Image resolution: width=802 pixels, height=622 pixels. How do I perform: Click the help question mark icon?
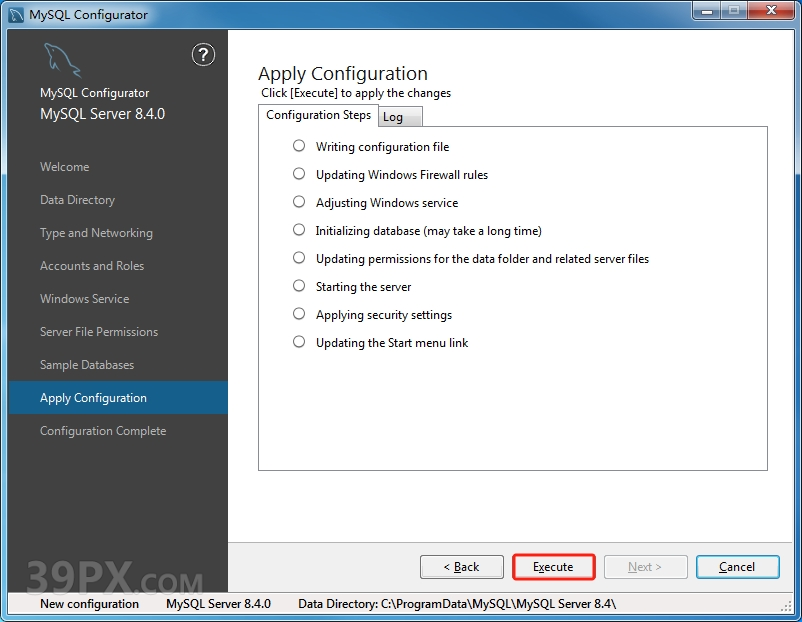pyautogui.click(x=203, y=55)
